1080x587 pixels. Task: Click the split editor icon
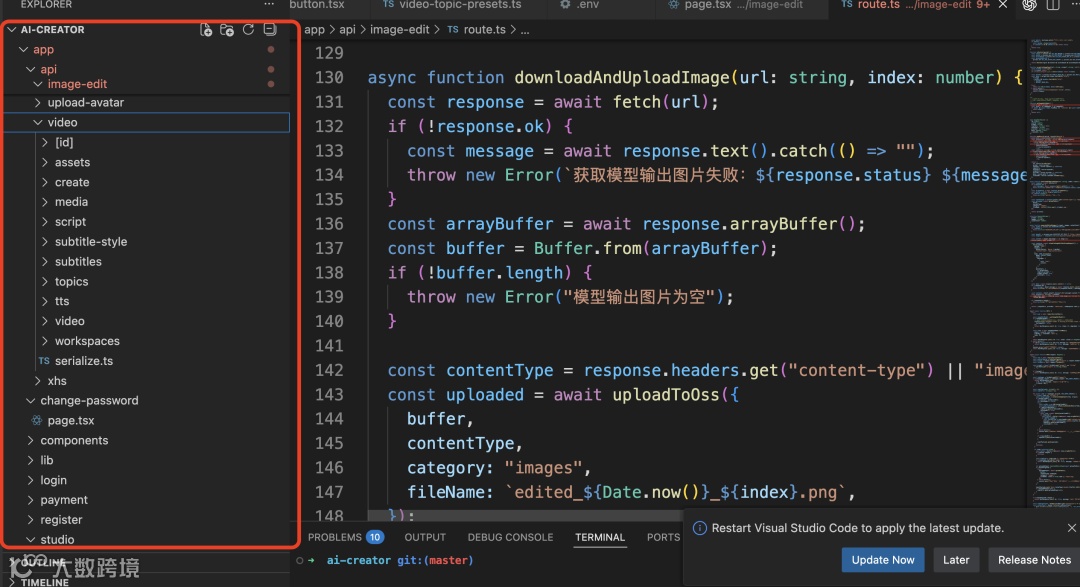[x=1052, y=5]
